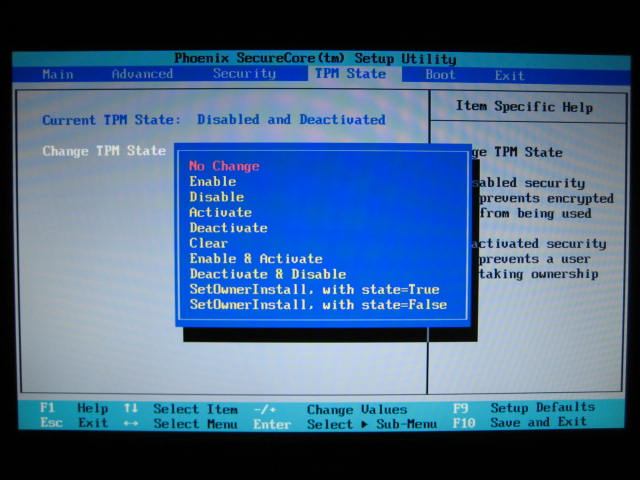The image size is (640, 480).
Task: Click the Enter Select Sub-Menu hint
Action: (x=345, y=424)
